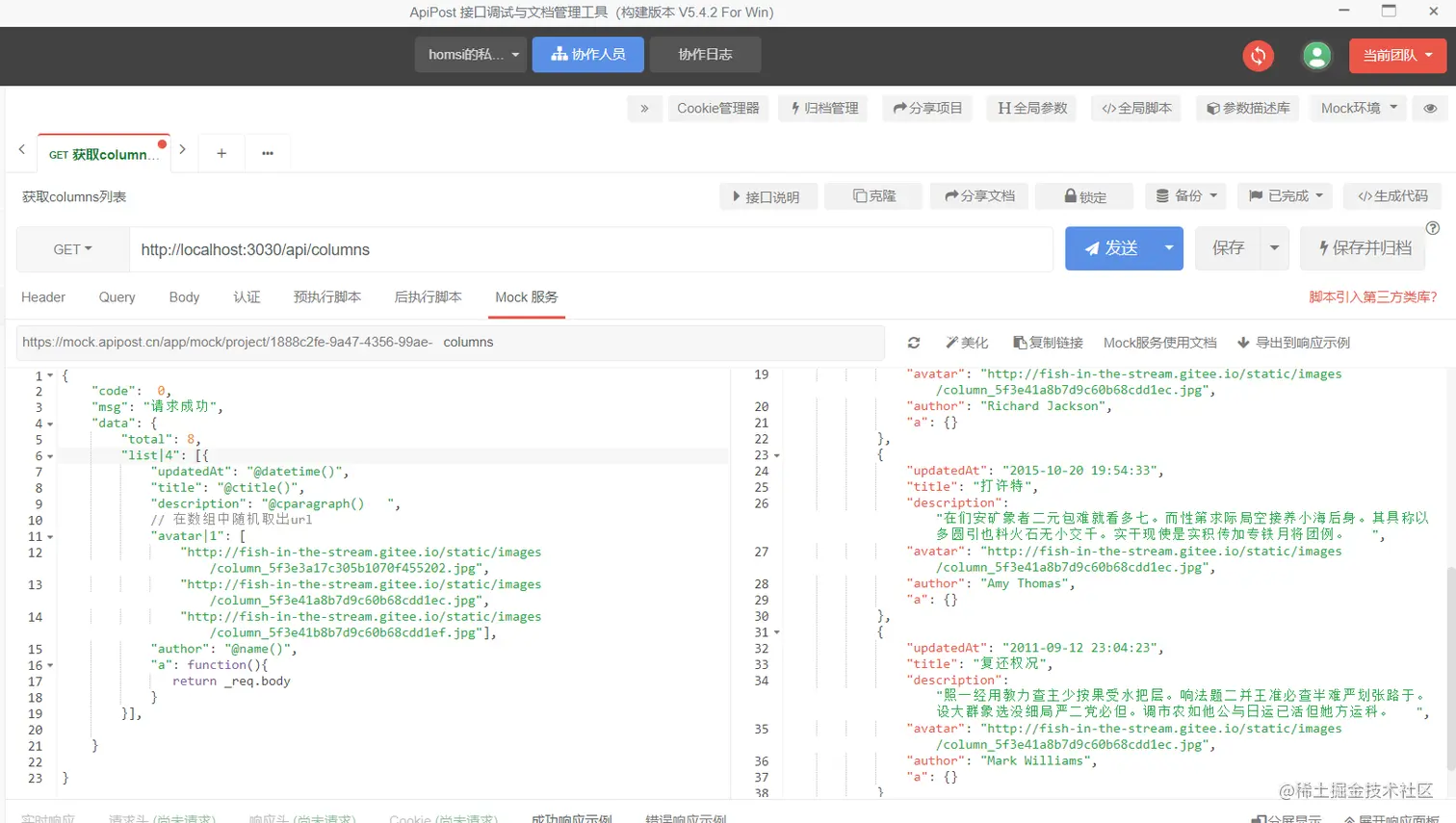Switch to the Query tab

(x=117, y=297)
